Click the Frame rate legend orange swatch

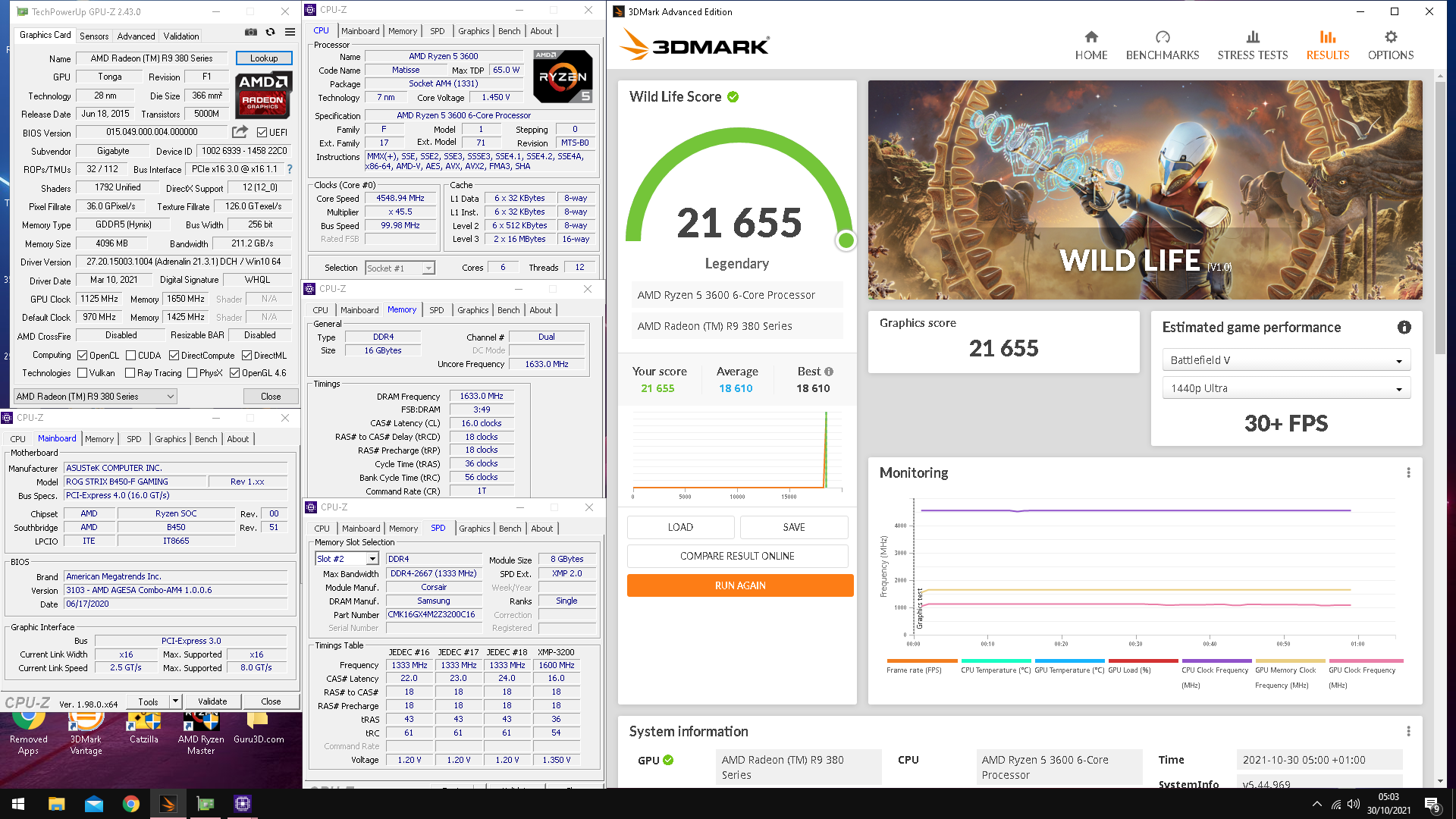click(921, 661)
